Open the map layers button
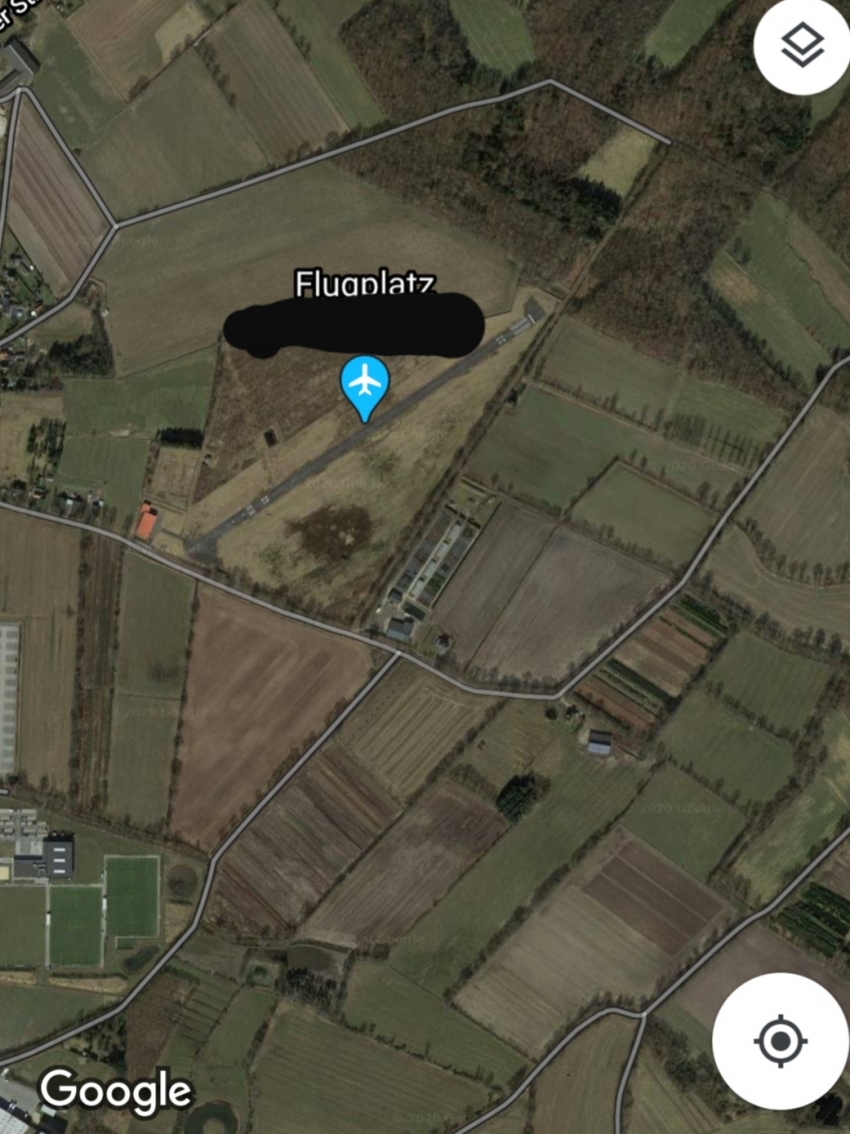Image resolution: width=850 pixels, height=1134 pixels. pos(802,46)
